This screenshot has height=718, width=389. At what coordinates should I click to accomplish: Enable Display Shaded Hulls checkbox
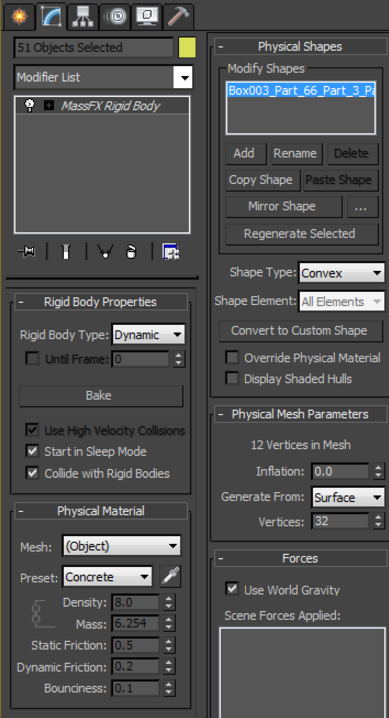pyautogui.click(x=232, y=378)
